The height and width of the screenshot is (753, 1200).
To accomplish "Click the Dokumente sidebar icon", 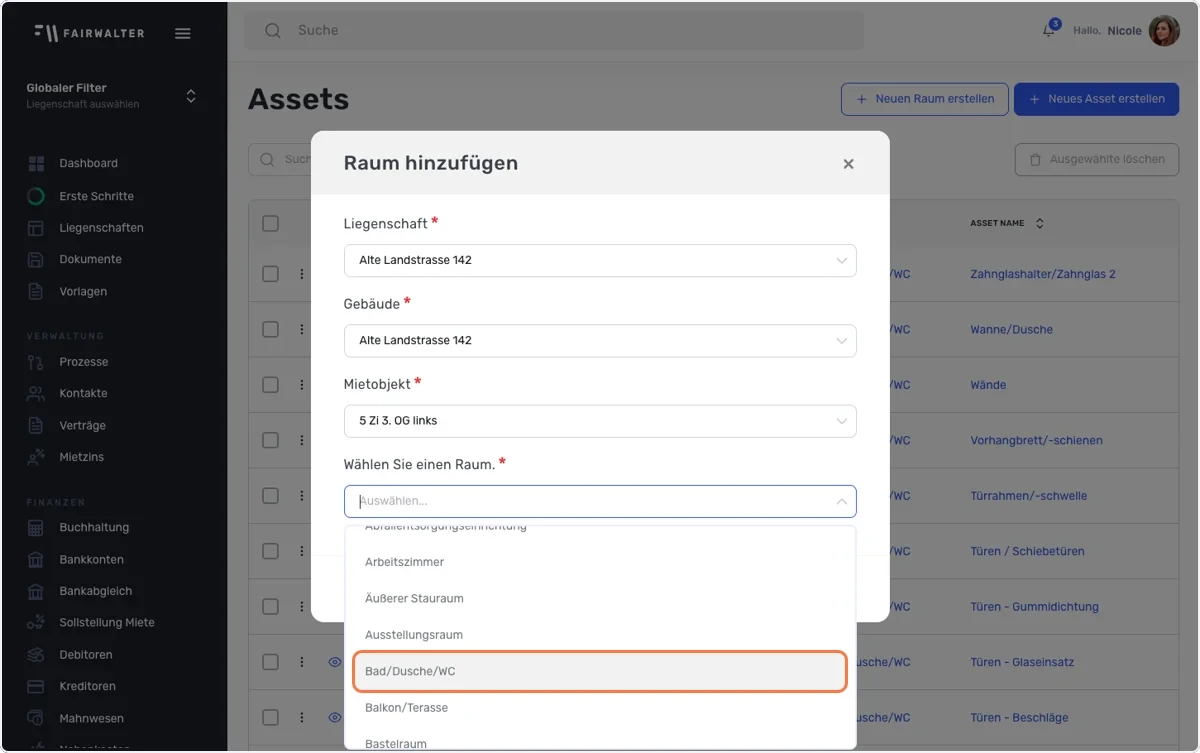I will 36,260.
